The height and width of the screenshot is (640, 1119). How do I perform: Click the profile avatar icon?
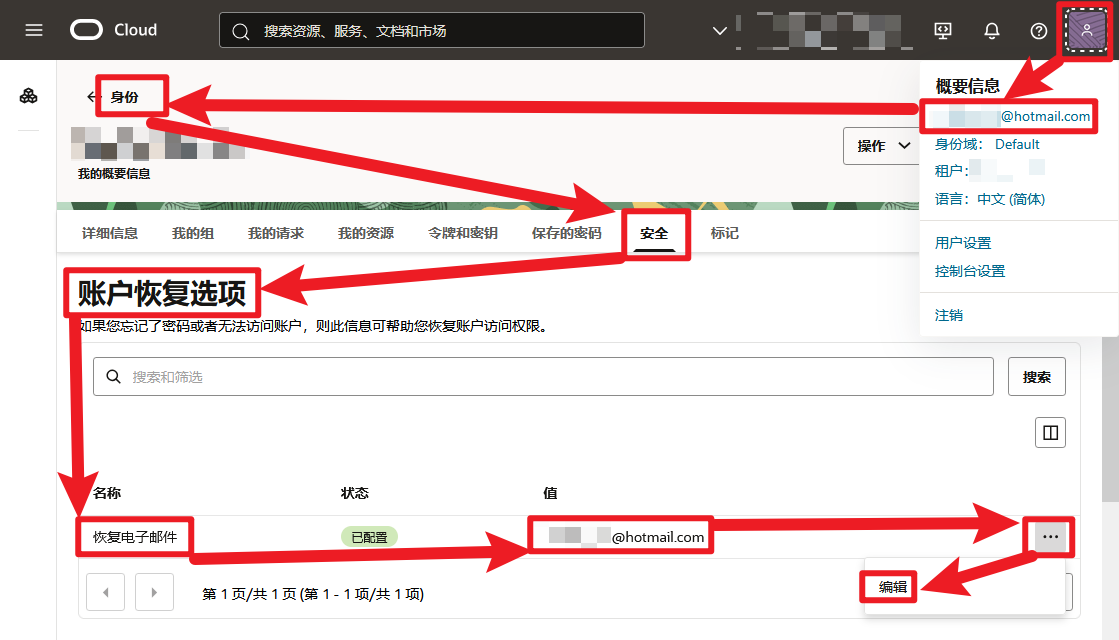click(x=1086, y=30)
